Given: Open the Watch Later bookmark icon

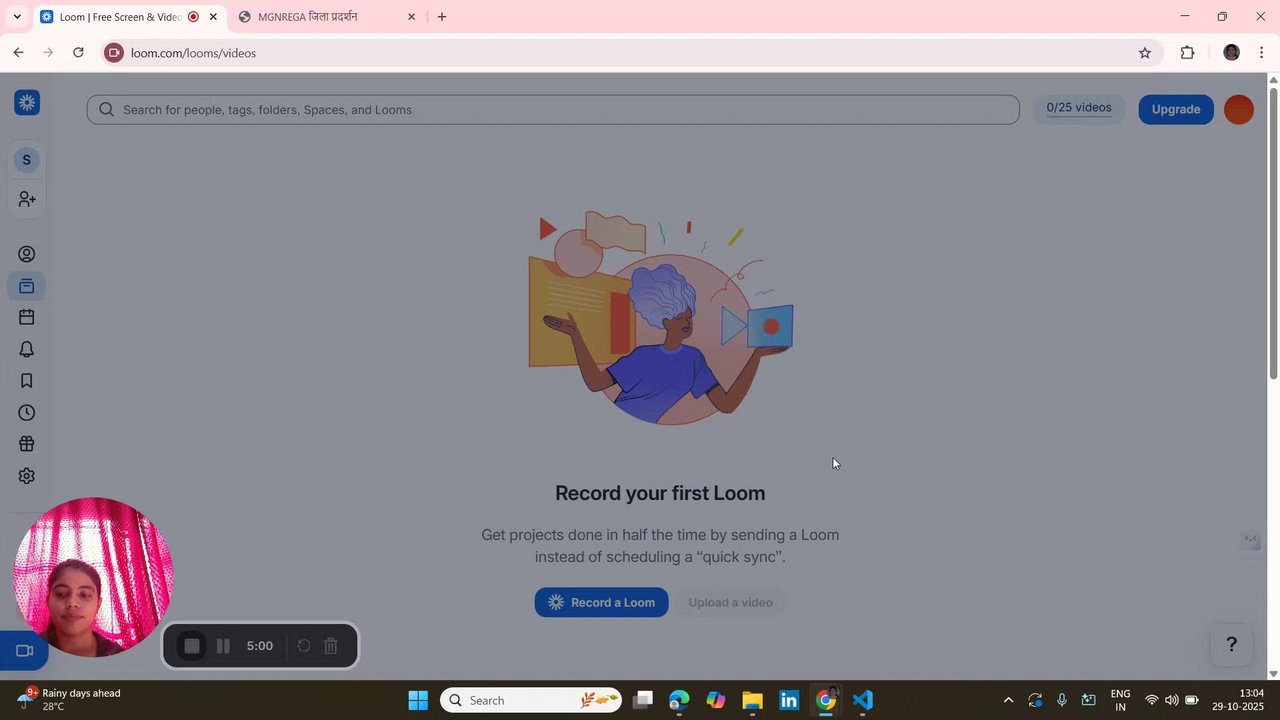Looking at the screenshot, I should [27, 381].
